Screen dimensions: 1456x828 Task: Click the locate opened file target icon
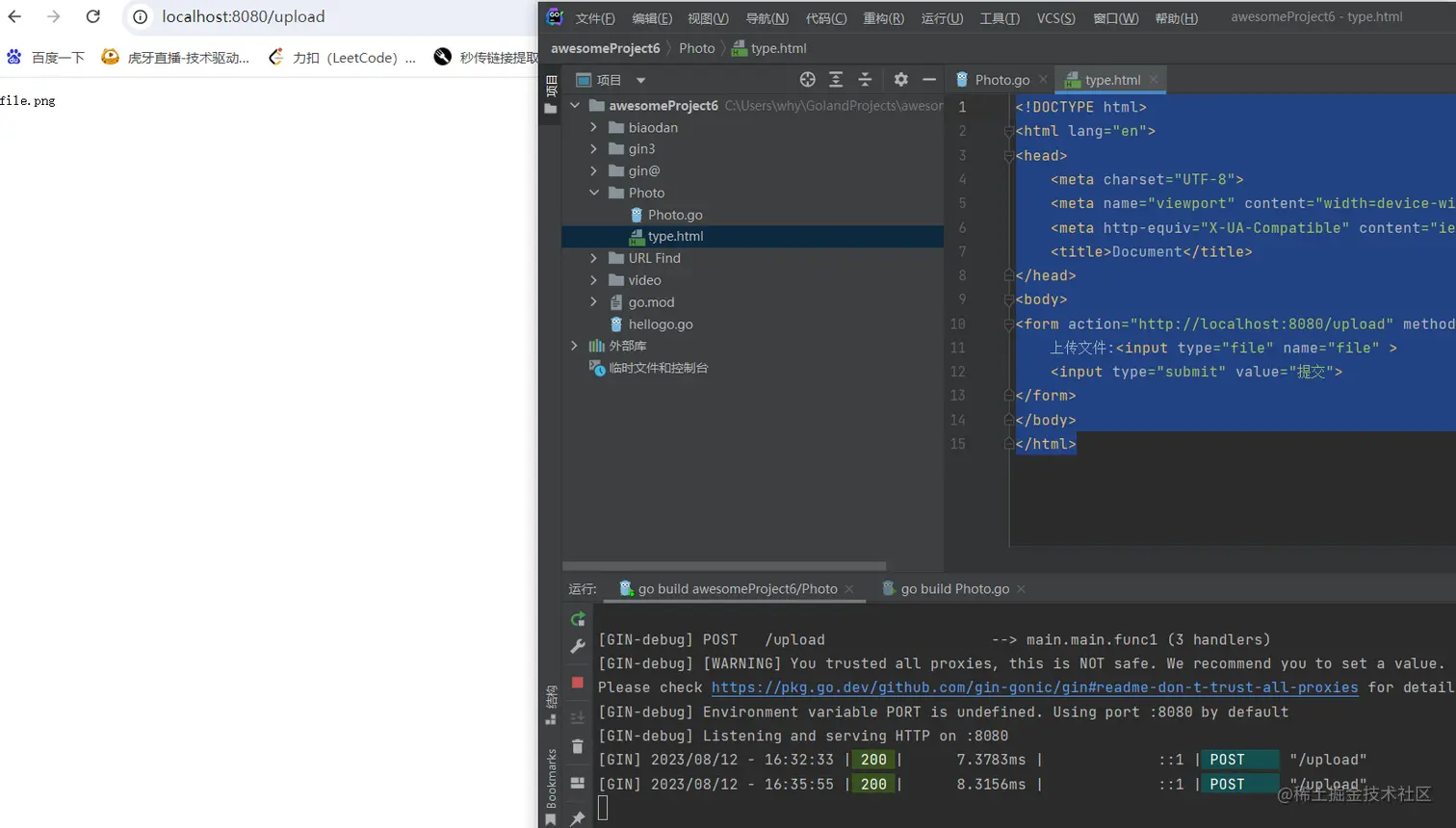point(807,80)
